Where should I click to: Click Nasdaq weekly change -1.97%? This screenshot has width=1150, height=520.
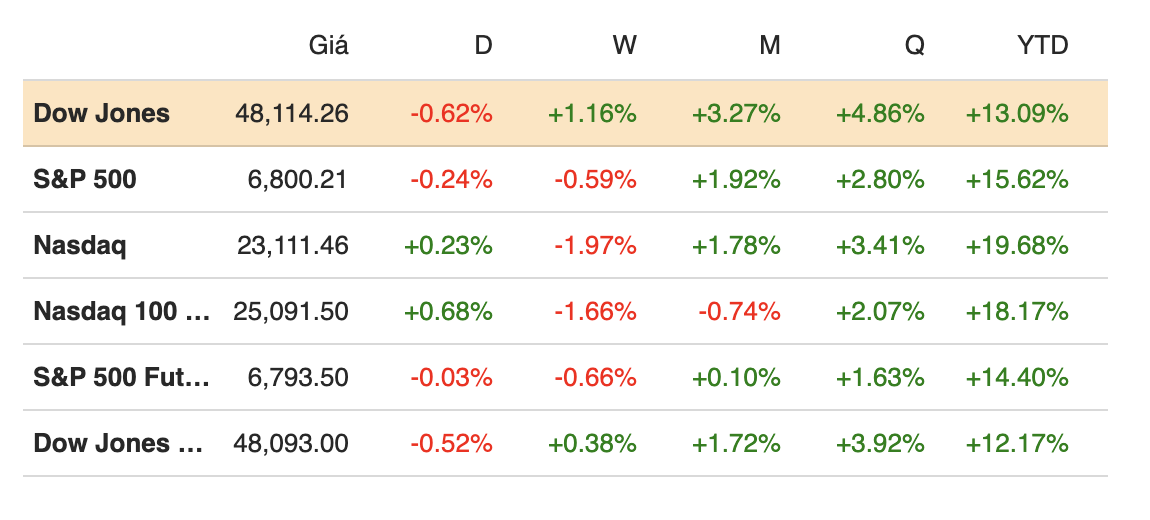tap(596, 245)
